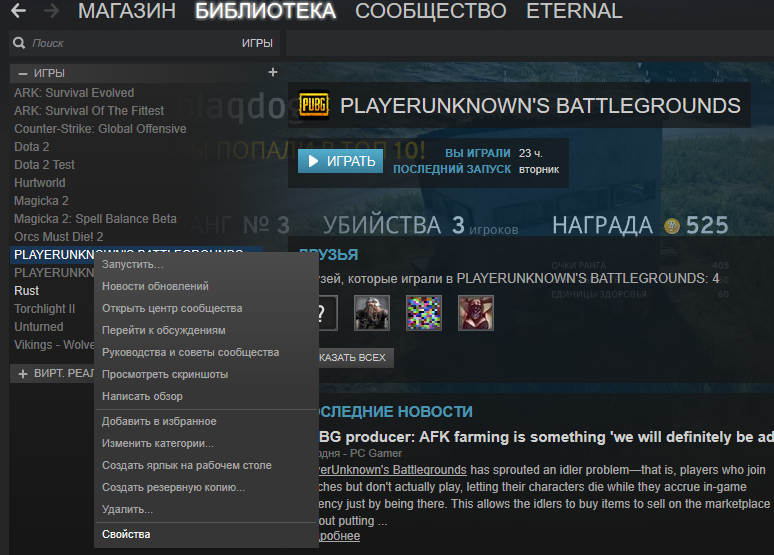The height and width of the screenshot is (555, 774).
Task: Click the PUBG game logo icon
Action: (314, 105)
